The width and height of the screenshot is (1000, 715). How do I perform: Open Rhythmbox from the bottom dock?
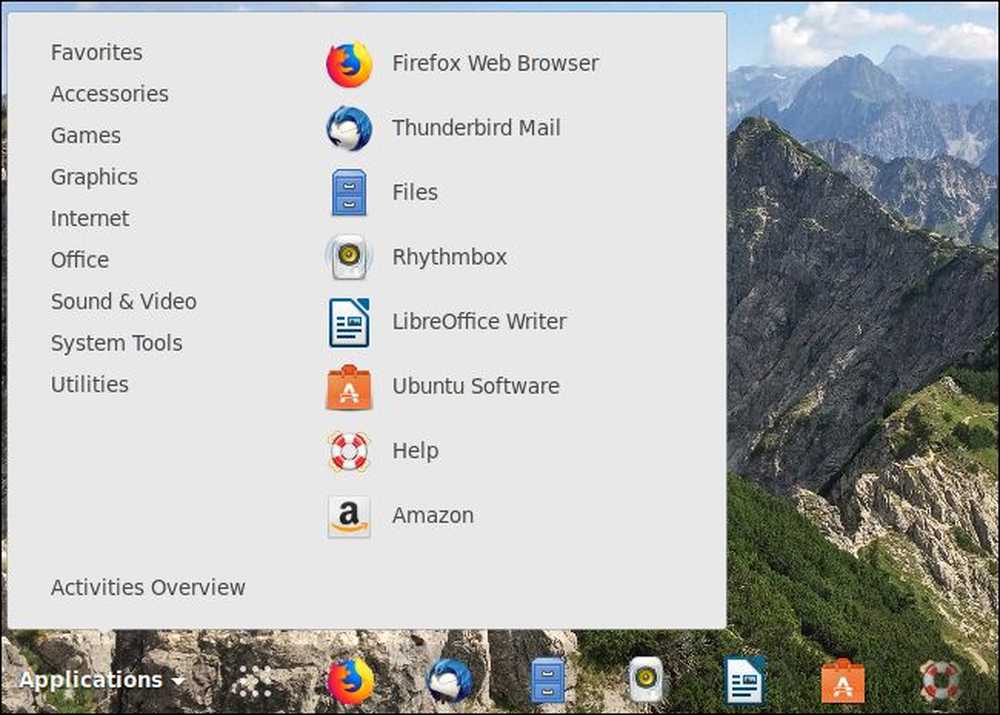(645, 681)
